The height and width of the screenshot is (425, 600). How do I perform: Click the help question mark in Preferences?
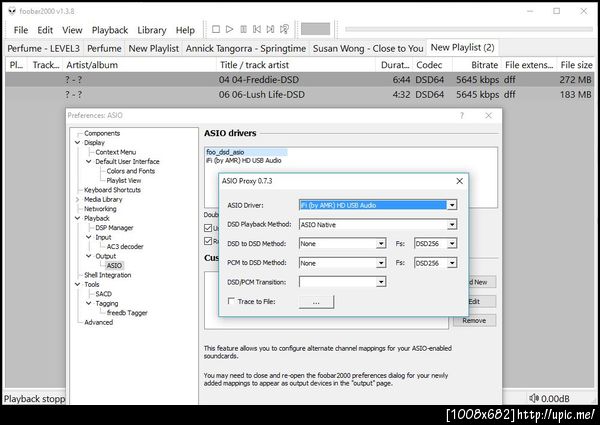462,116
